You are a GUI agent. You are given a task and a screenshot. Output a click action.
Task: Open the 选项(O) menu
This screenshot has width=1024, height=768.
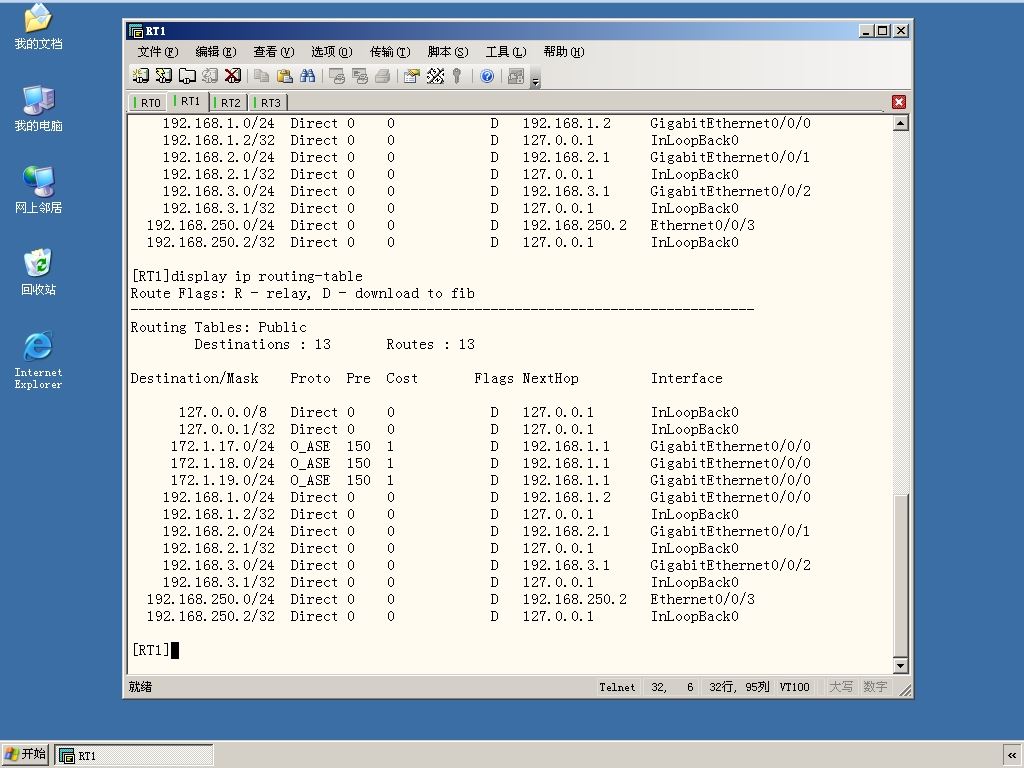tap(331, 52)
